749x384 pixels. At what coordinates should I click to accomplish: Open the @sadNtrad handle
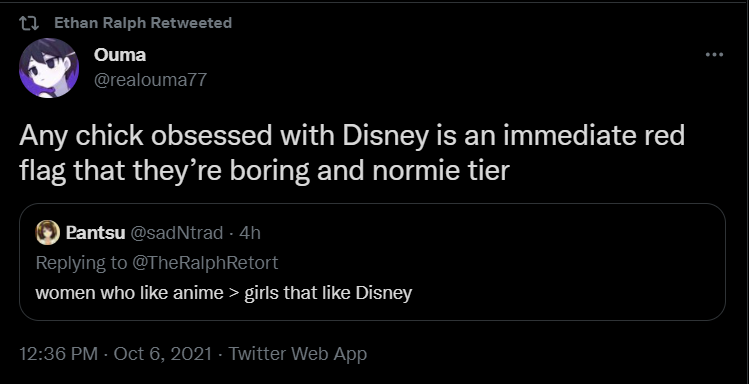176,233
